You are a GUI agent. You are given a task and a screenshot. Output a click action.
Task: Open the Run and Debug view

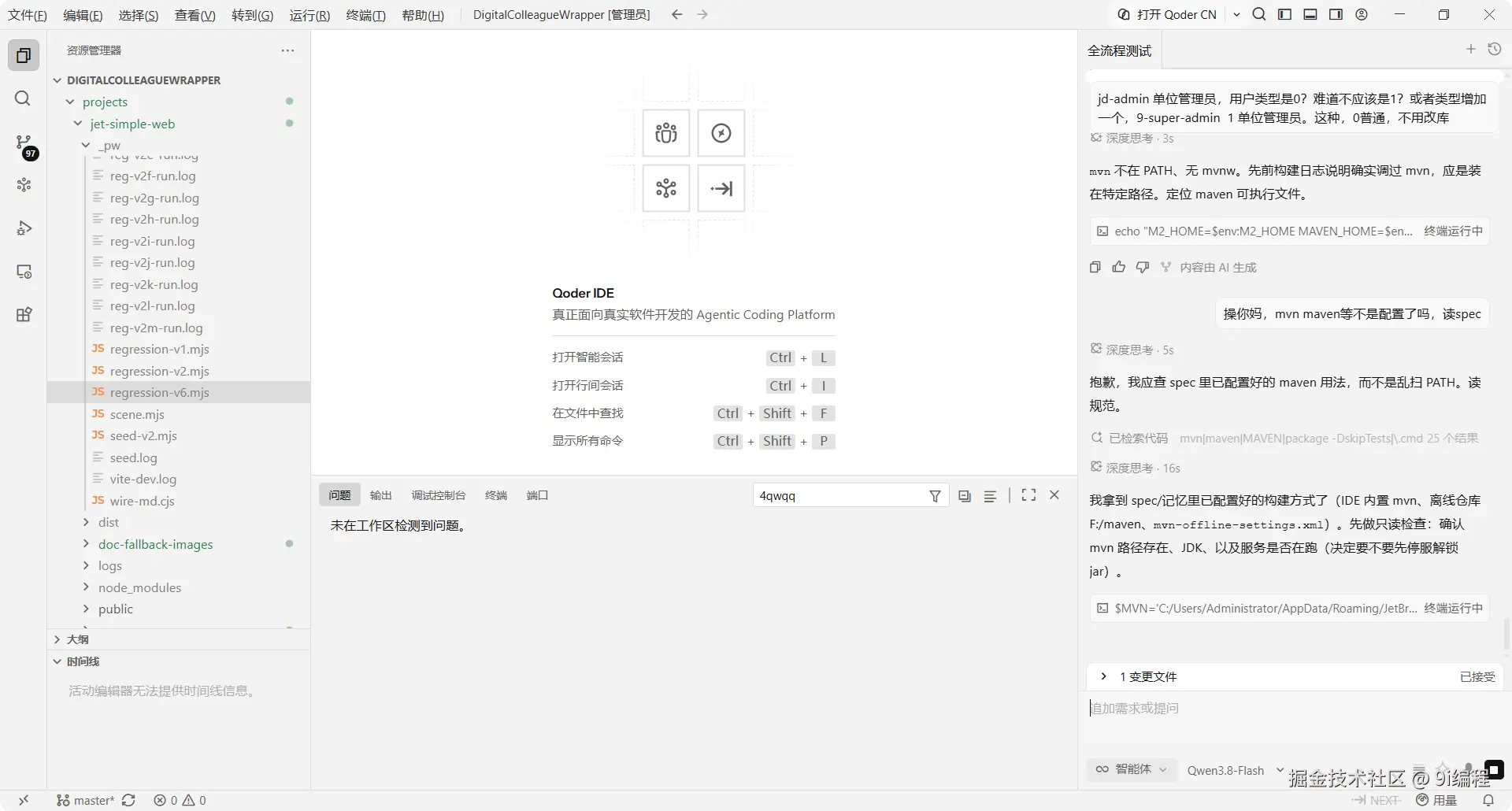click(24, 228)
